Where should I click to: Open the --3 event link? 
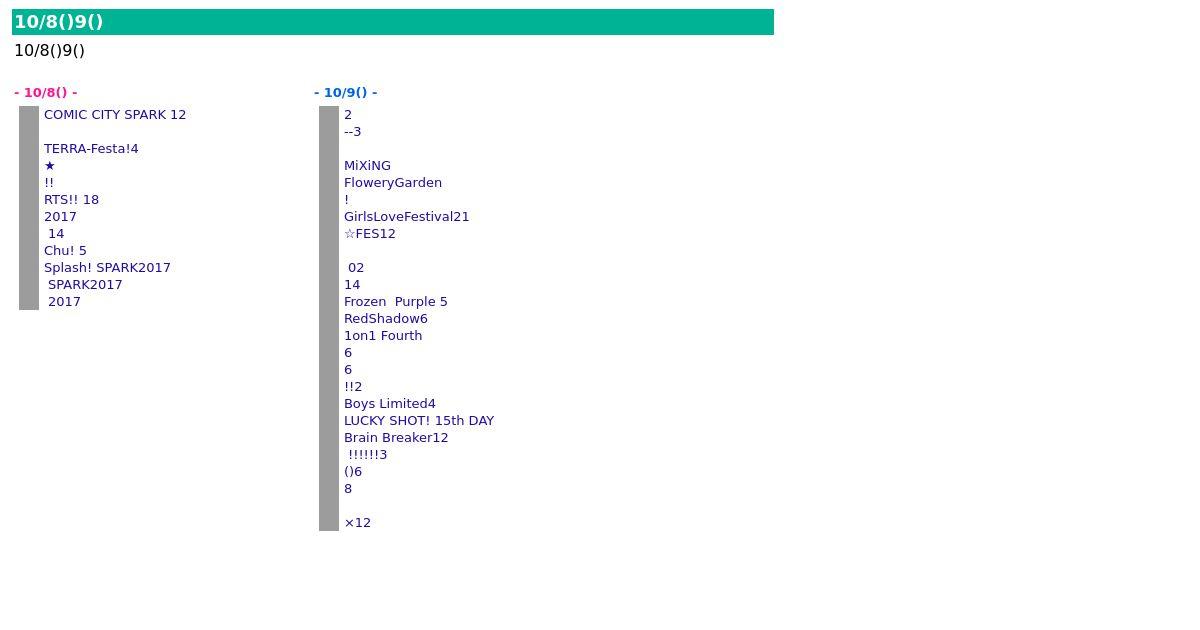(x=353, y=132)
